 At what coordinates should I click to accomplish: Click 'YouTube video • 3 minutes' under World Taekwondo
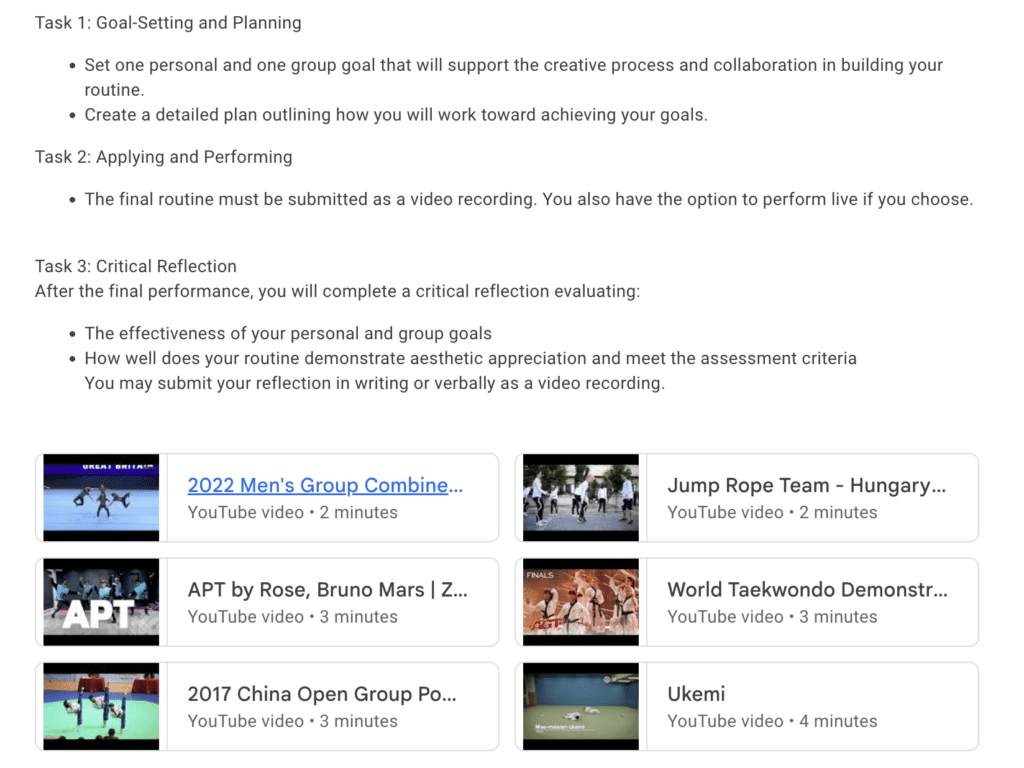773,616
